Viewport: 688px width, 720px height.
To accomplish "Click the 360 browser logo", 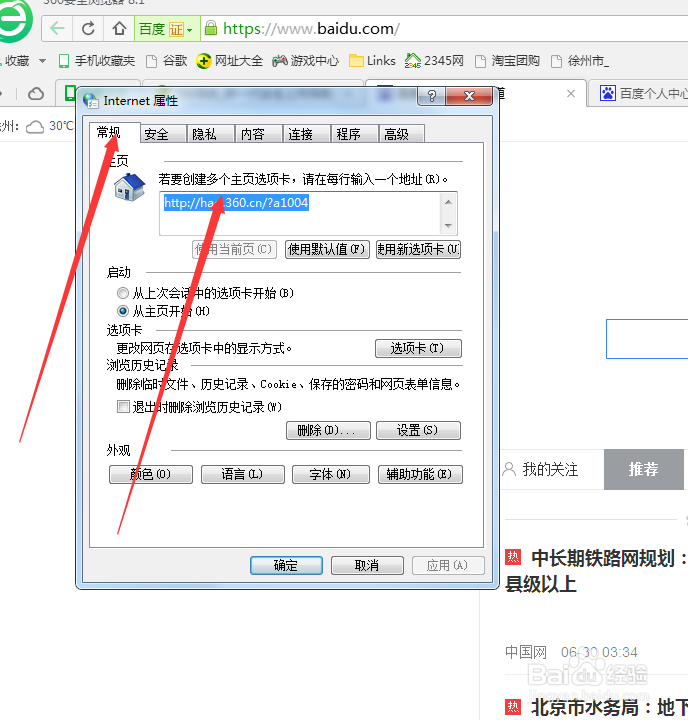I will 16,21.
